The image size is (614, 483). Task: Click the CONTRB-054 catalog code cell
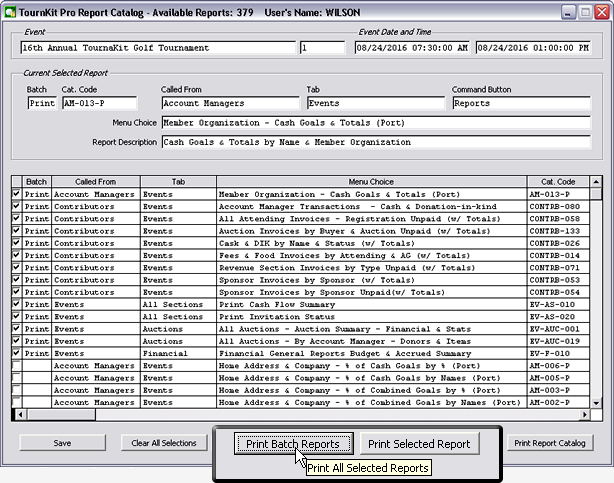pos(558,292)
